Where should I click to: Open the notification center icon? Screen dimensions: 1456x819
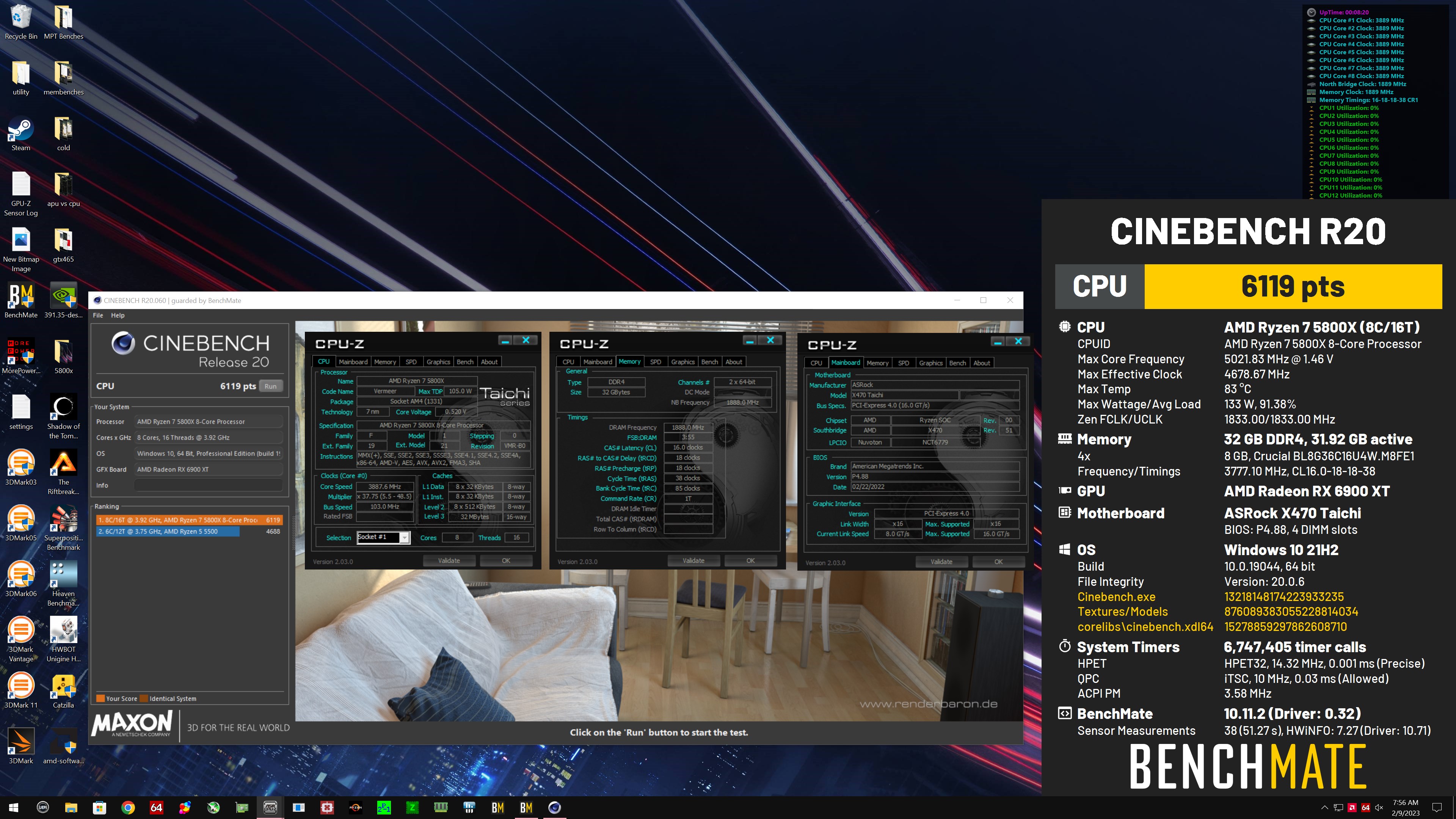coord(1437,808)
